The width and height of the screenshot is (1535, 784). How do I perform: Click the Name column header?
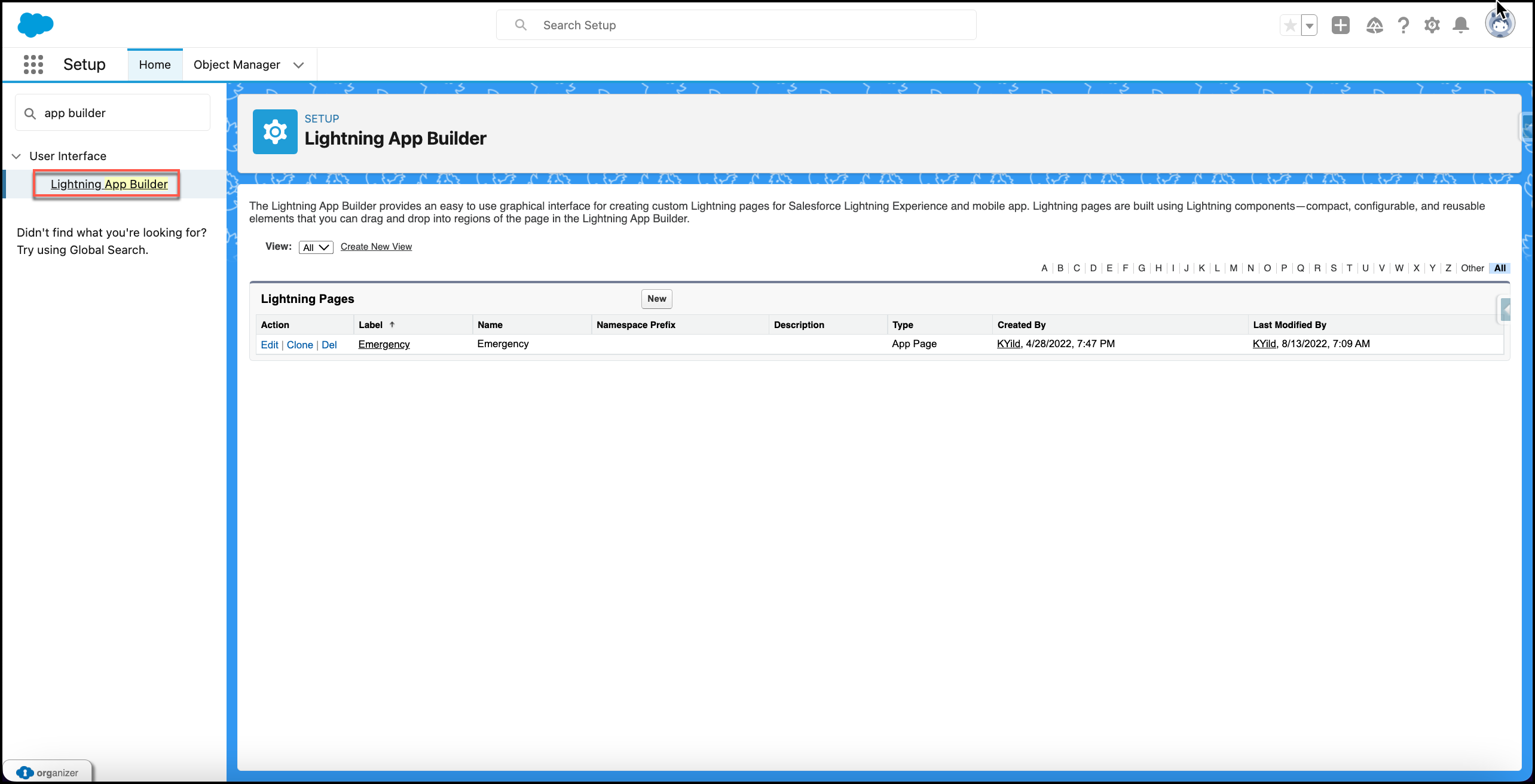tap(490, 324)
